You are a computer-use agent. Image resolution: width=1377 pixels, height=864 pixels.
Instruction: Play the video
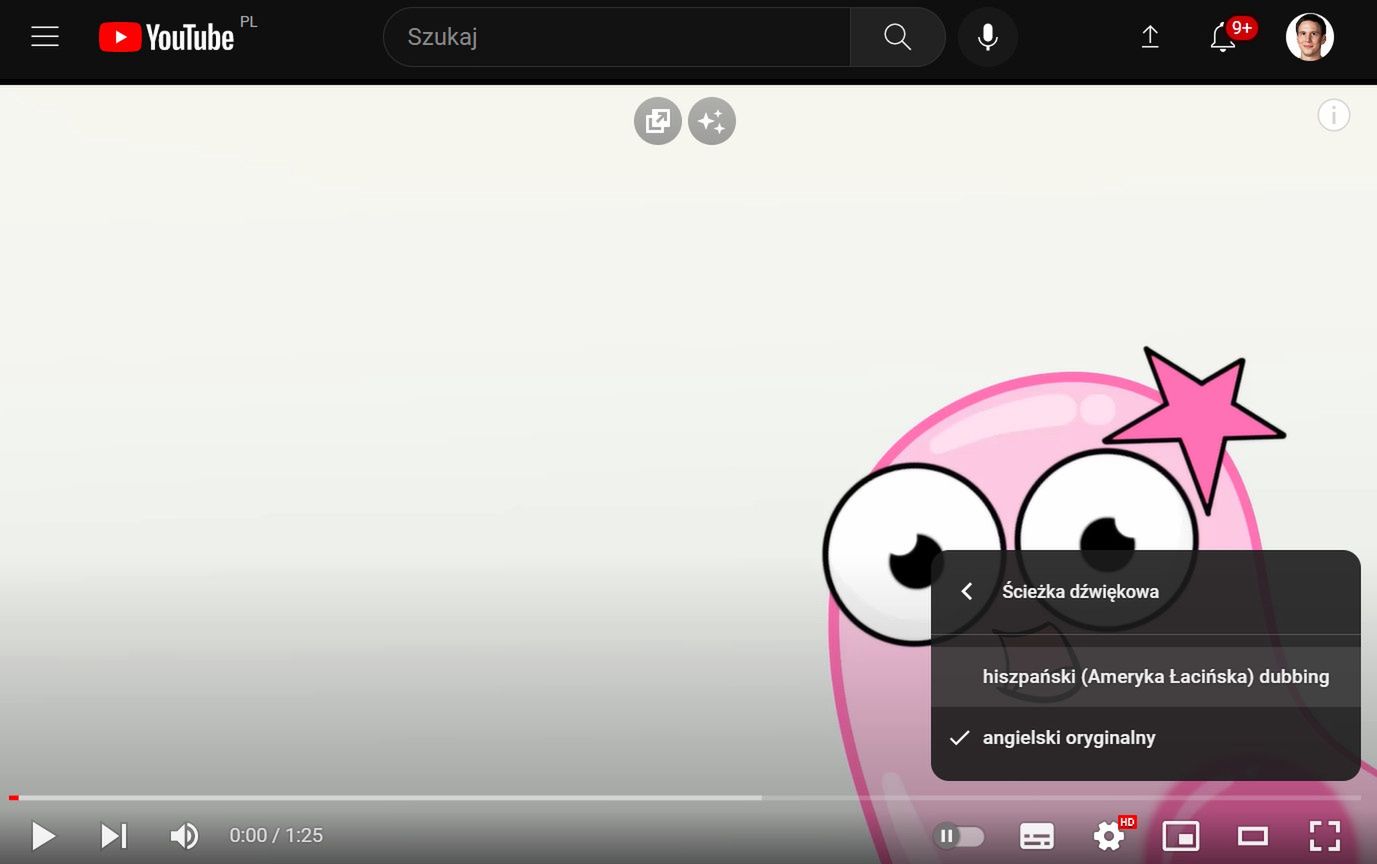tap(42, 836)
